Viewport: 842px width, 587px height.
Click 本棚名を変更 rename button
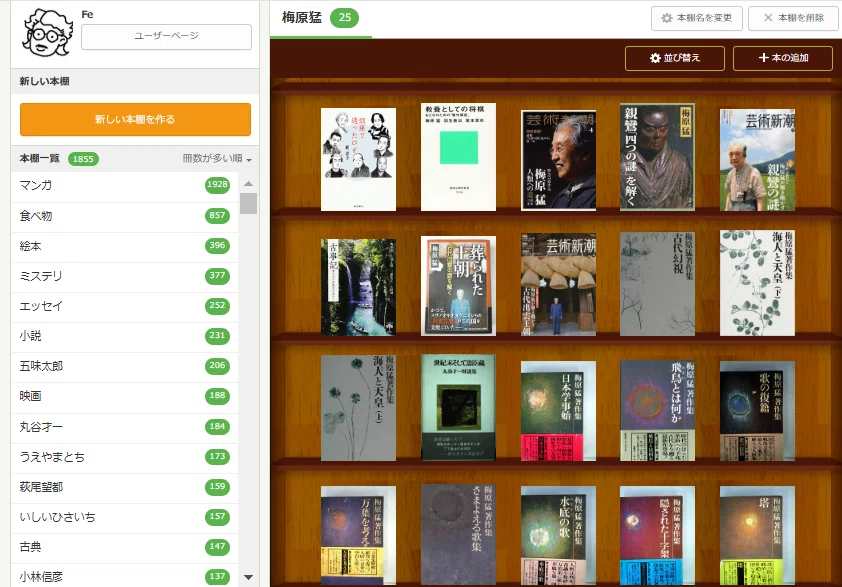click(x=696, y=18)
